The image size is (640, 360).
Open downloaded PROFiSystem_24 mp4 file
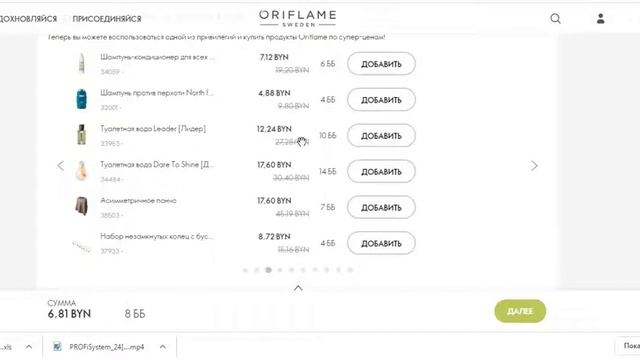[x=107, y=347]
